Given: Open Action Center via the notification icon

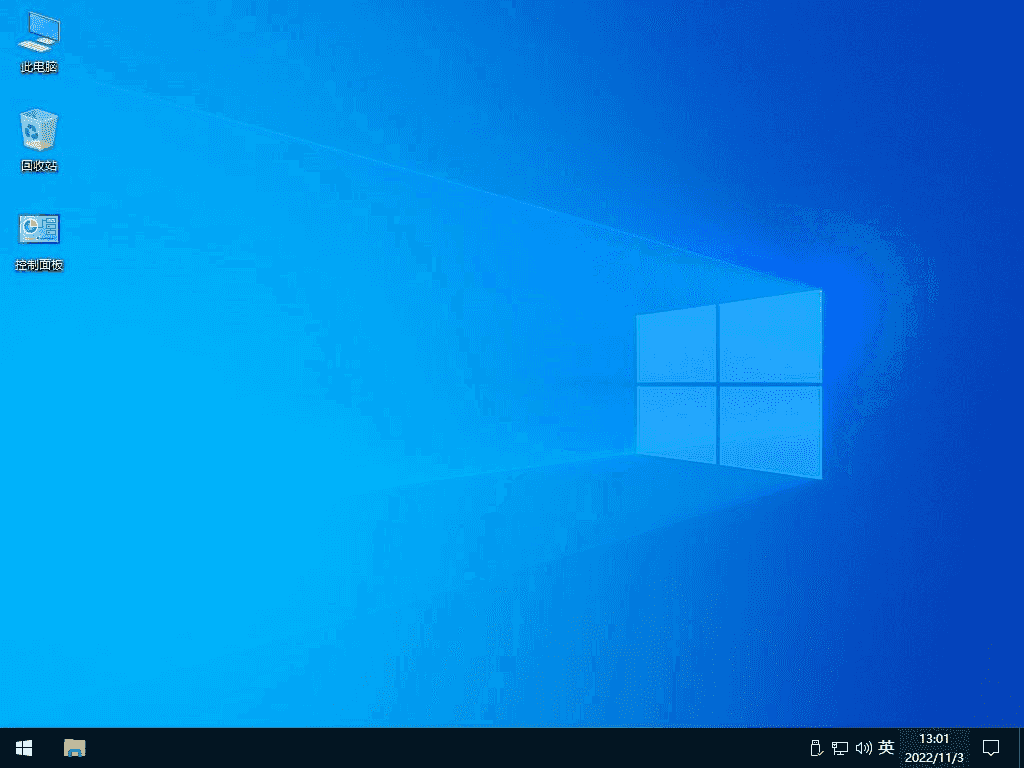Looking at the screenshot, I should pyautogui.click(x=990, y=747).
